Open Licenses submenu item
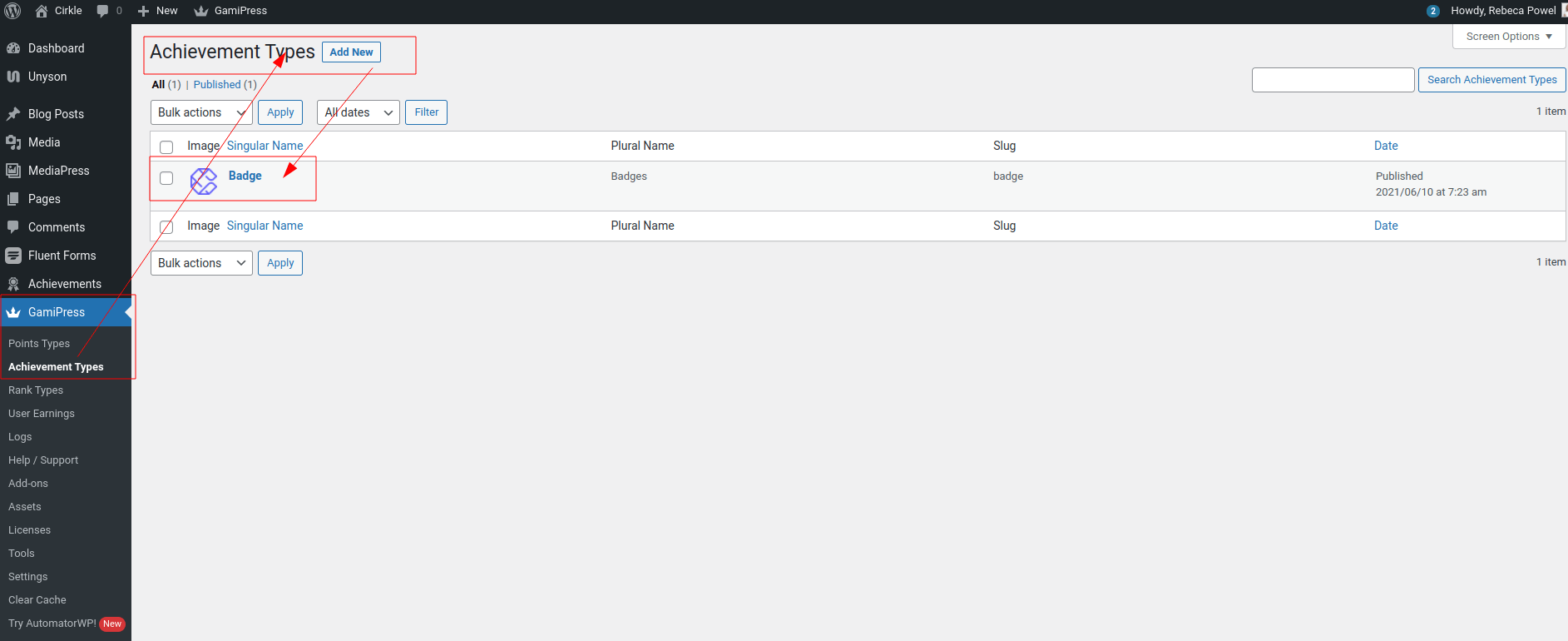The width and height of the screenshot is (1568, 641). (30, 530)
